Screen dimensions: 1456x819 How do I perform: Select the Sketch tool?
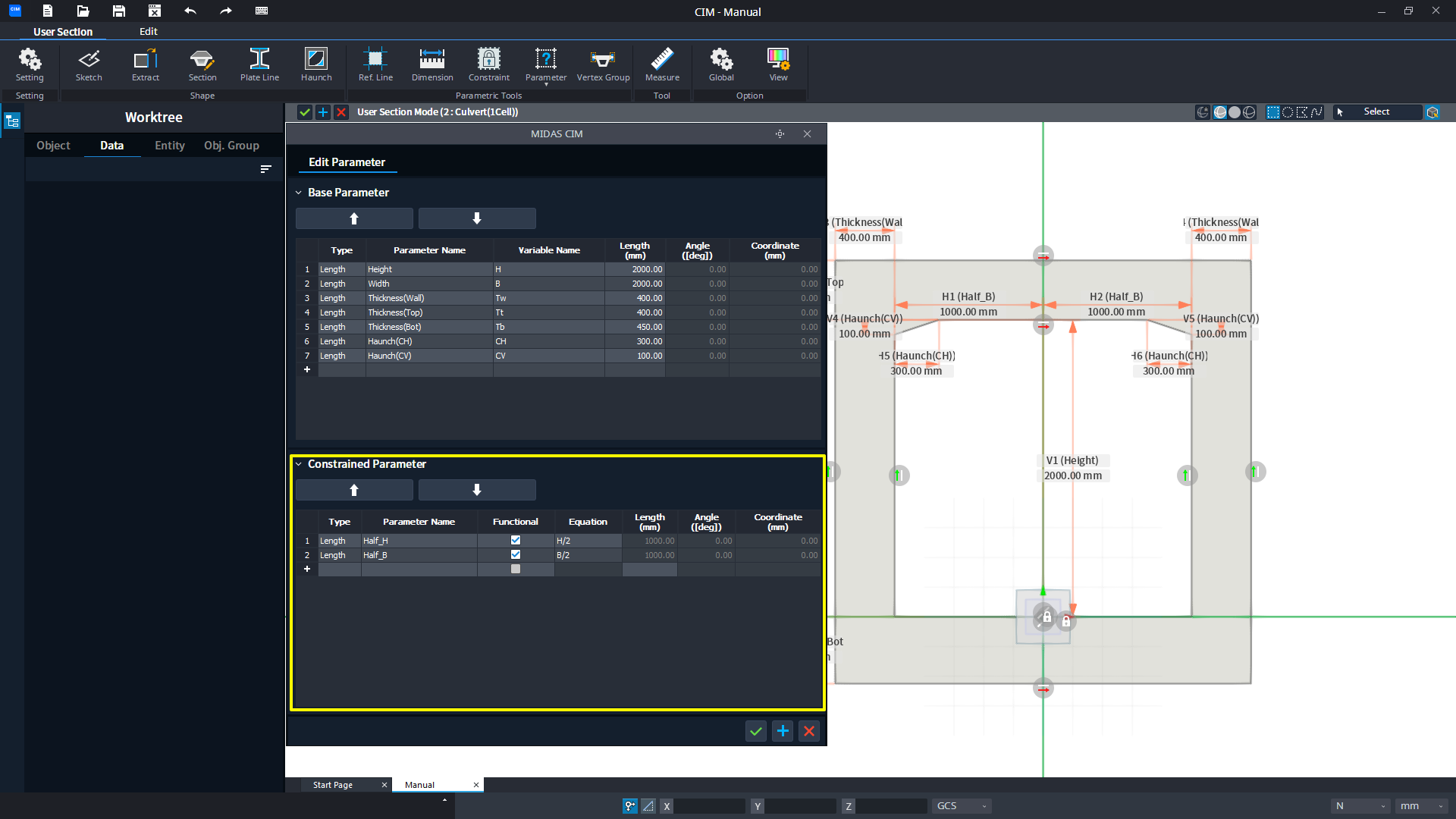point(89,65)
